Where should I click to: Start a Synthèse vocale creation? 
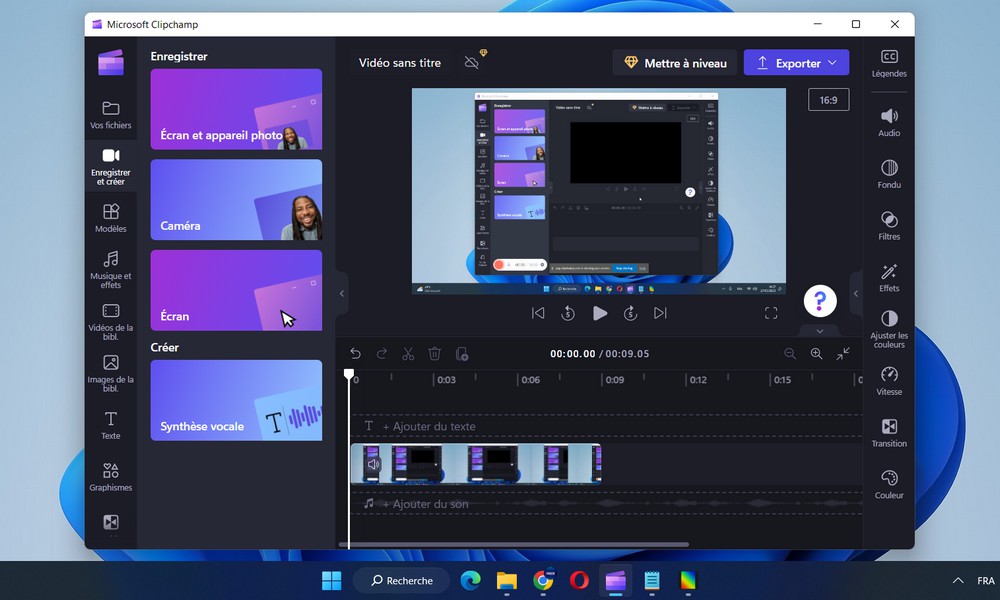pyautogui.click(x=236, y=400)
